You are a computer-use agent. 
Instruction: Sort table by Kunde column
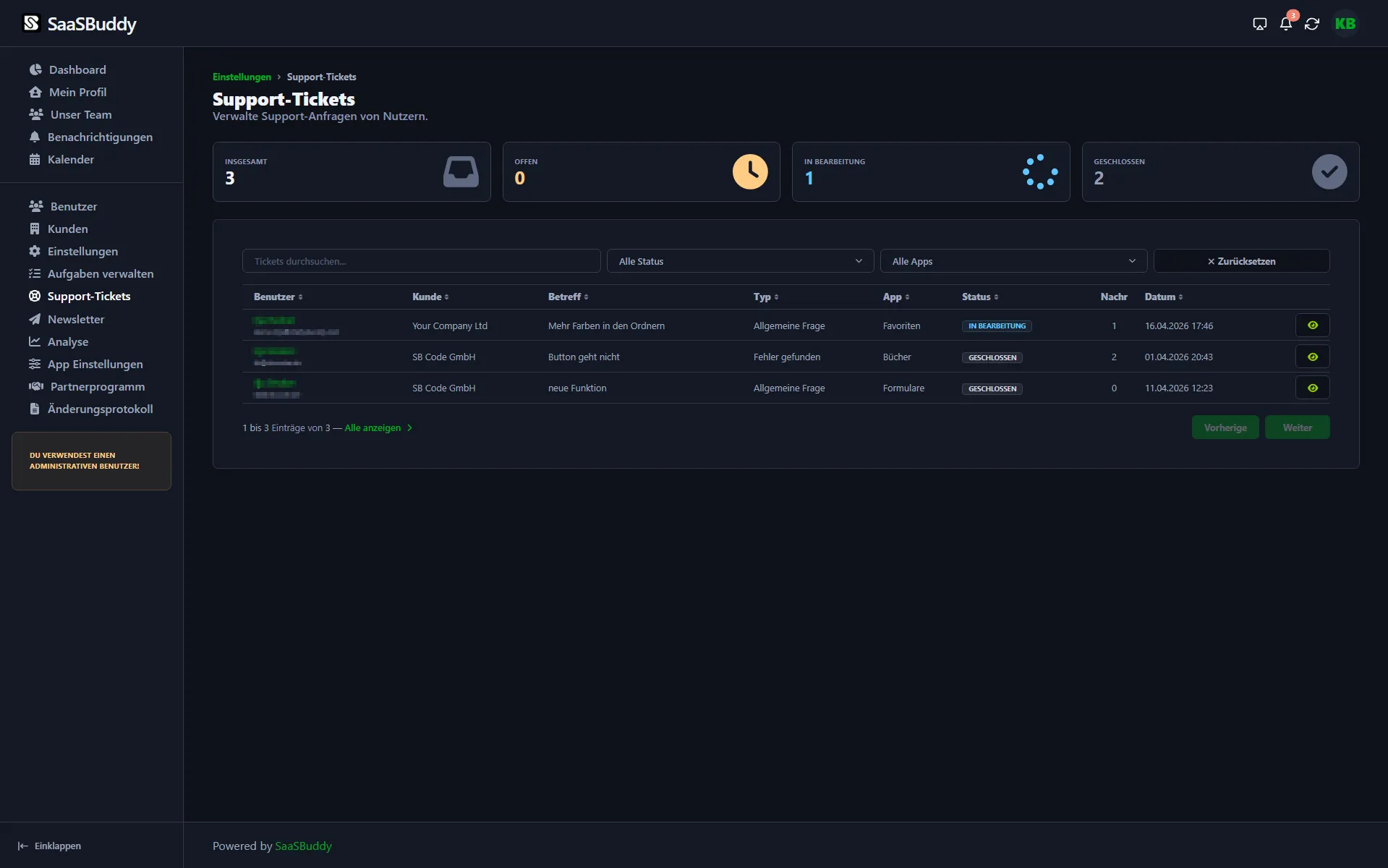(x=430, y=297)
